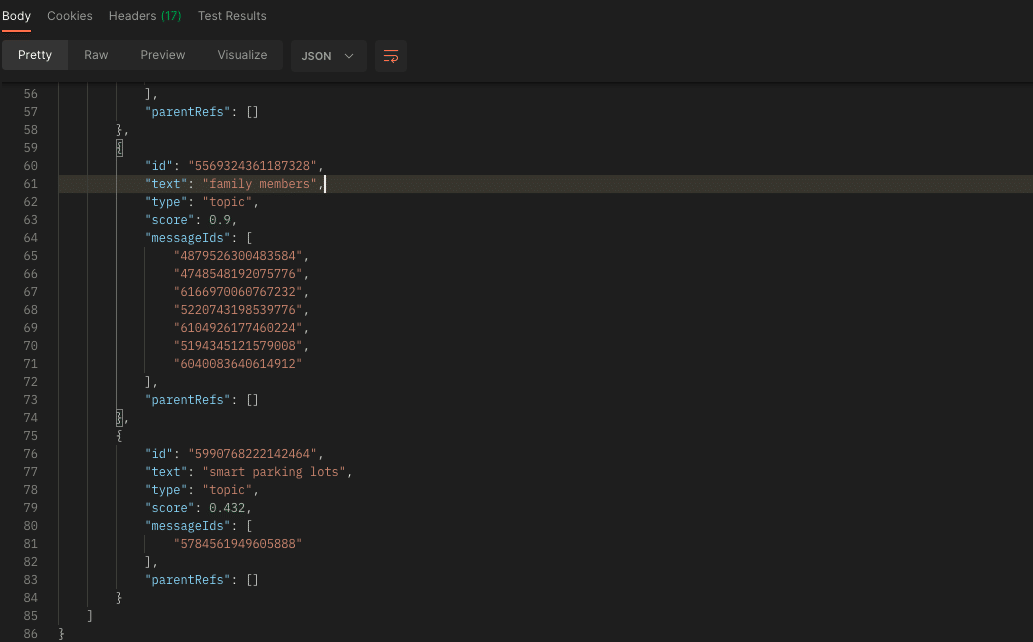
Task: Select the Visualize view
Action: (242, 55)
